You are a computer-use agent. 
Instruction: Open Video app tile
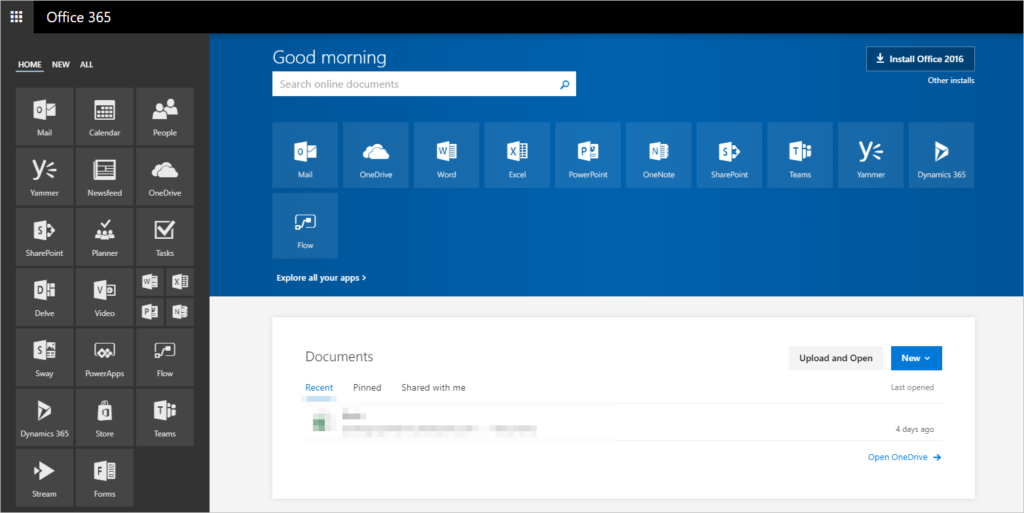104,297
